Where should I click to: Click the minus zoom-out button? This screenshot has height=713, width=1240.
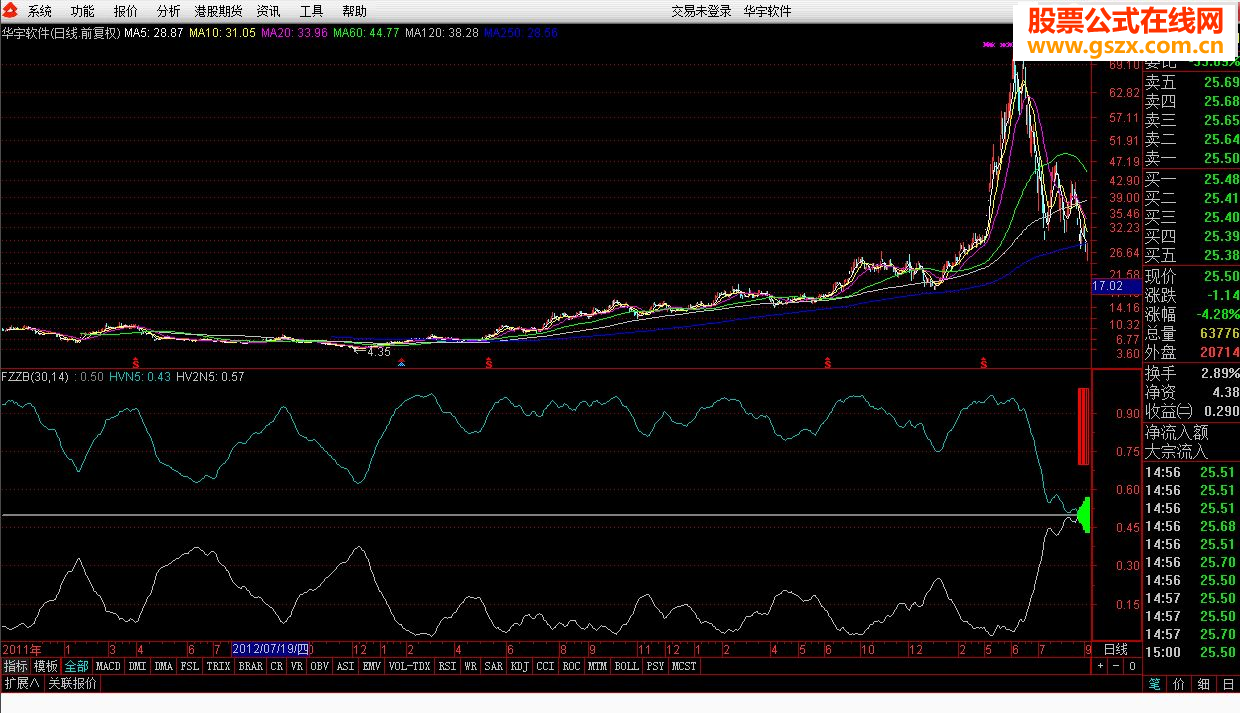pos(1116,666)
